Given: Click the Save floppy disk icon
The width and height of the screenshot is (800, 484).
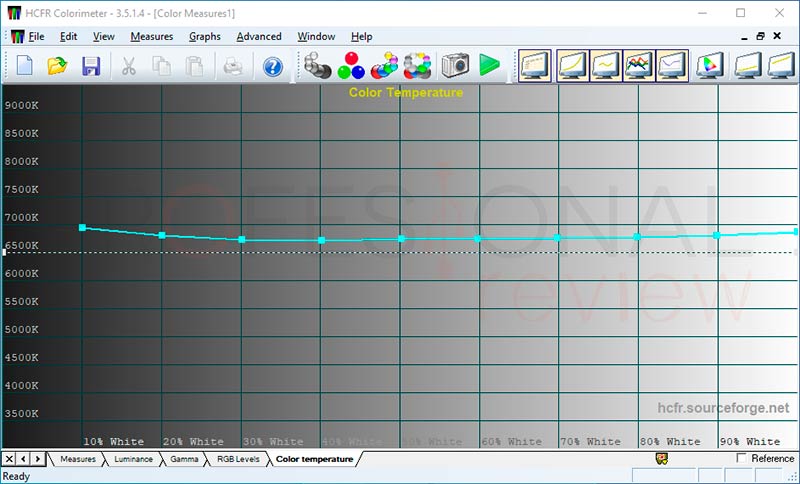Looking at the screenshot, I should (x=91, y=66).
